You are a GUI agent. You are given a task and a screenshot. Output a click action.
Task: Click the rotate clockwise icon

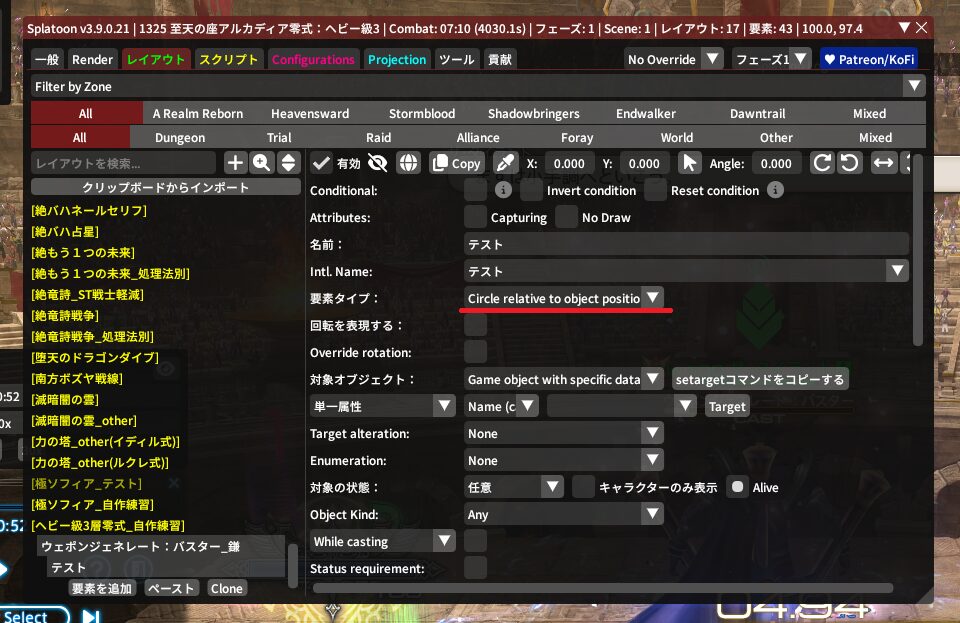tap(822, 163)
